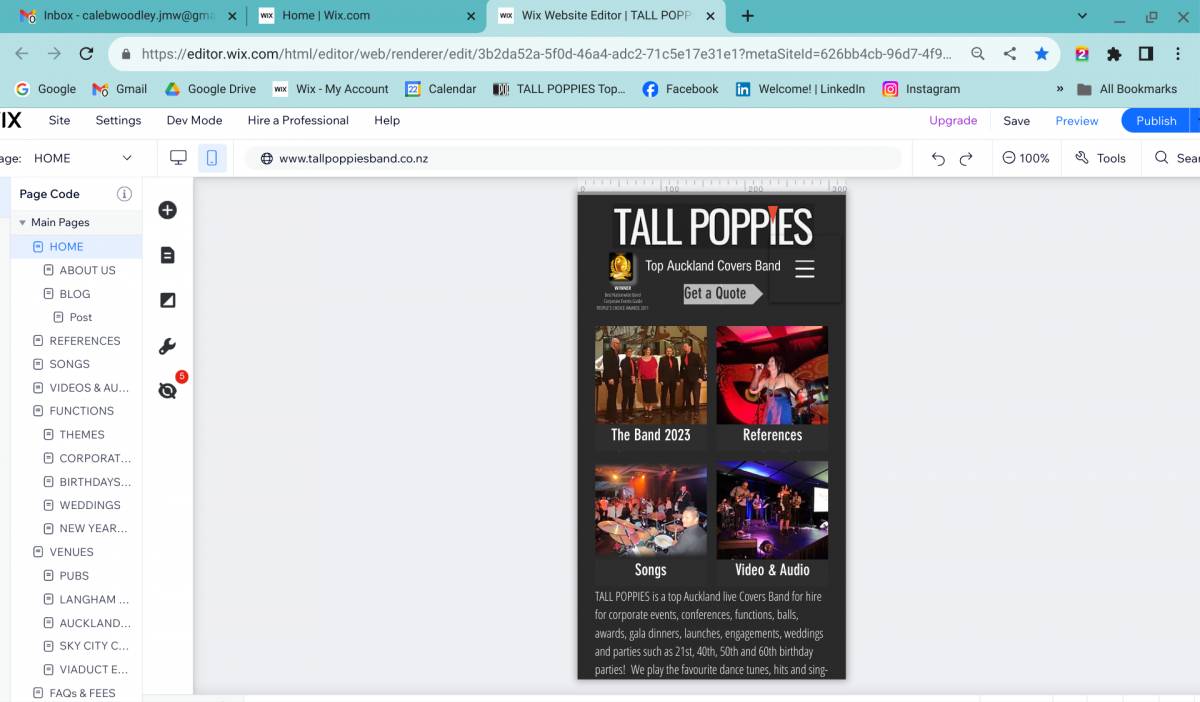Click the browser share icon in address bar

[x=1010, y=54]
